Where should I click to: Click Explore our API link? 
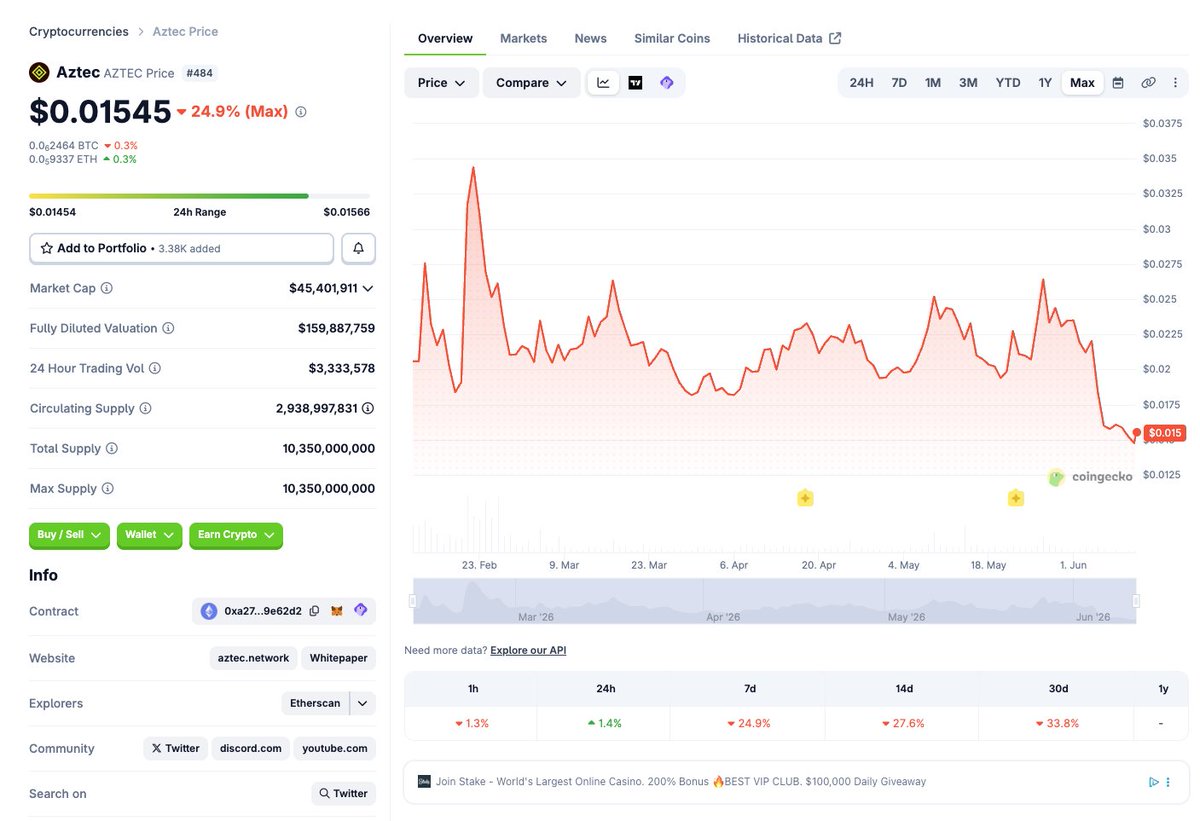coord(528,650)
